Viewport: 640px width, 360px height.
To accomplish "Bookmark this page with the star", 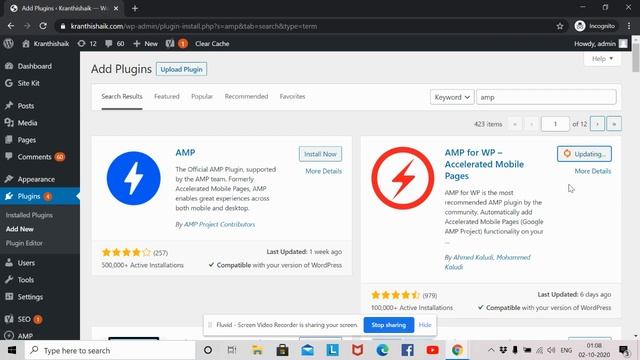I will tap(560, 26).
